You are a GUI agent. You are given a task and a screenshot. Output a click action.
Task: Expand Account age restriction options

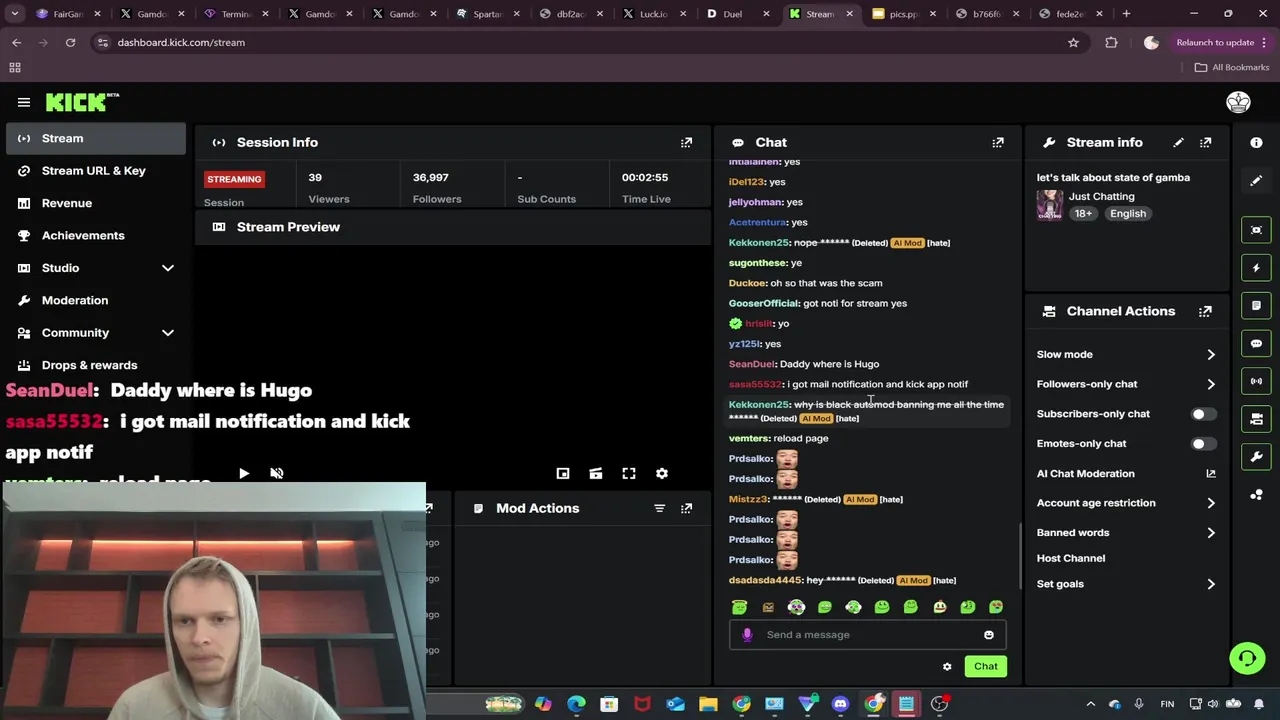coord(1210,503)
